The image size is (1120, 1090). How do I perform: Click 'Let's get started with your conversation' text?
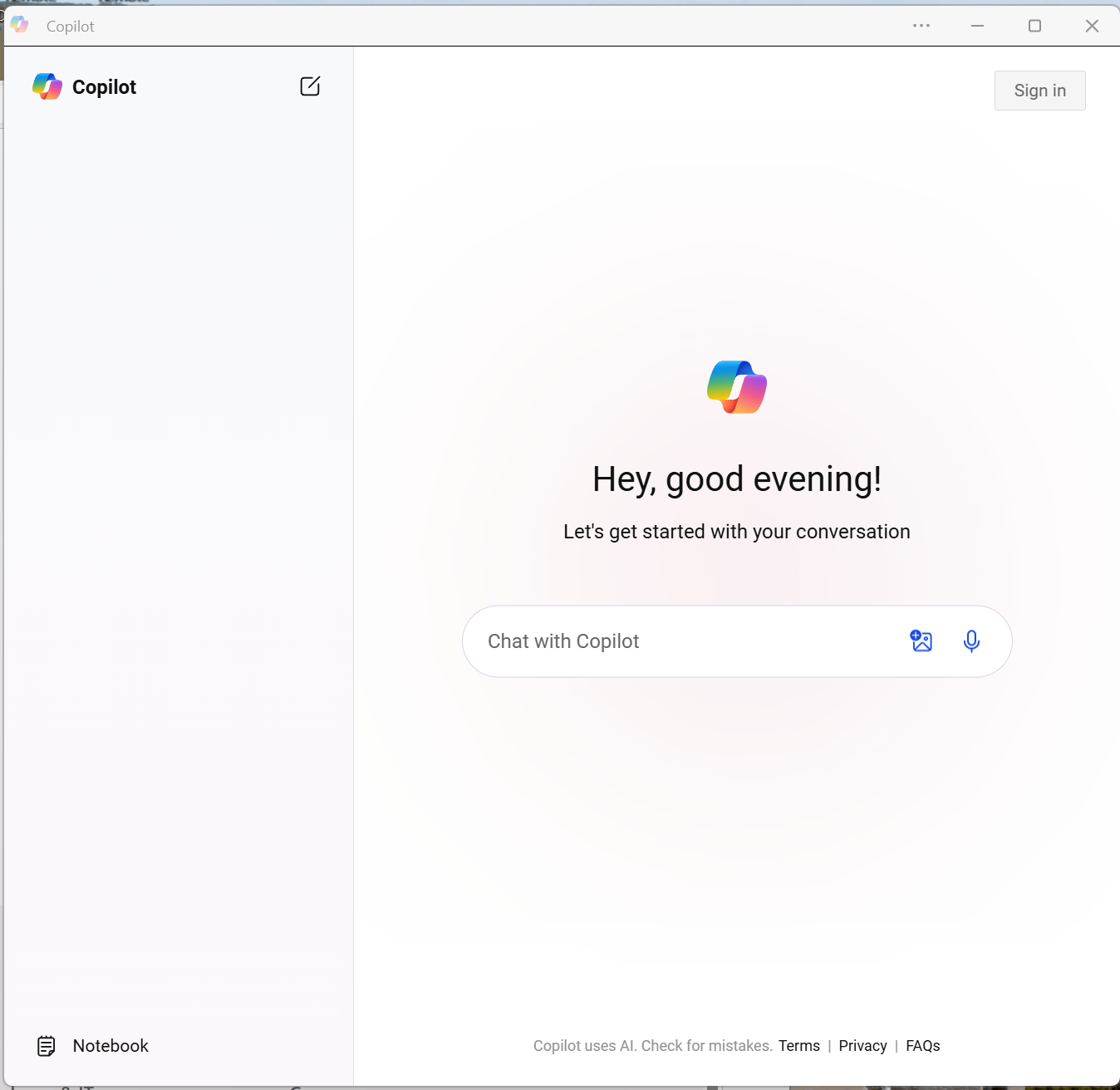[x=737, y=532]
